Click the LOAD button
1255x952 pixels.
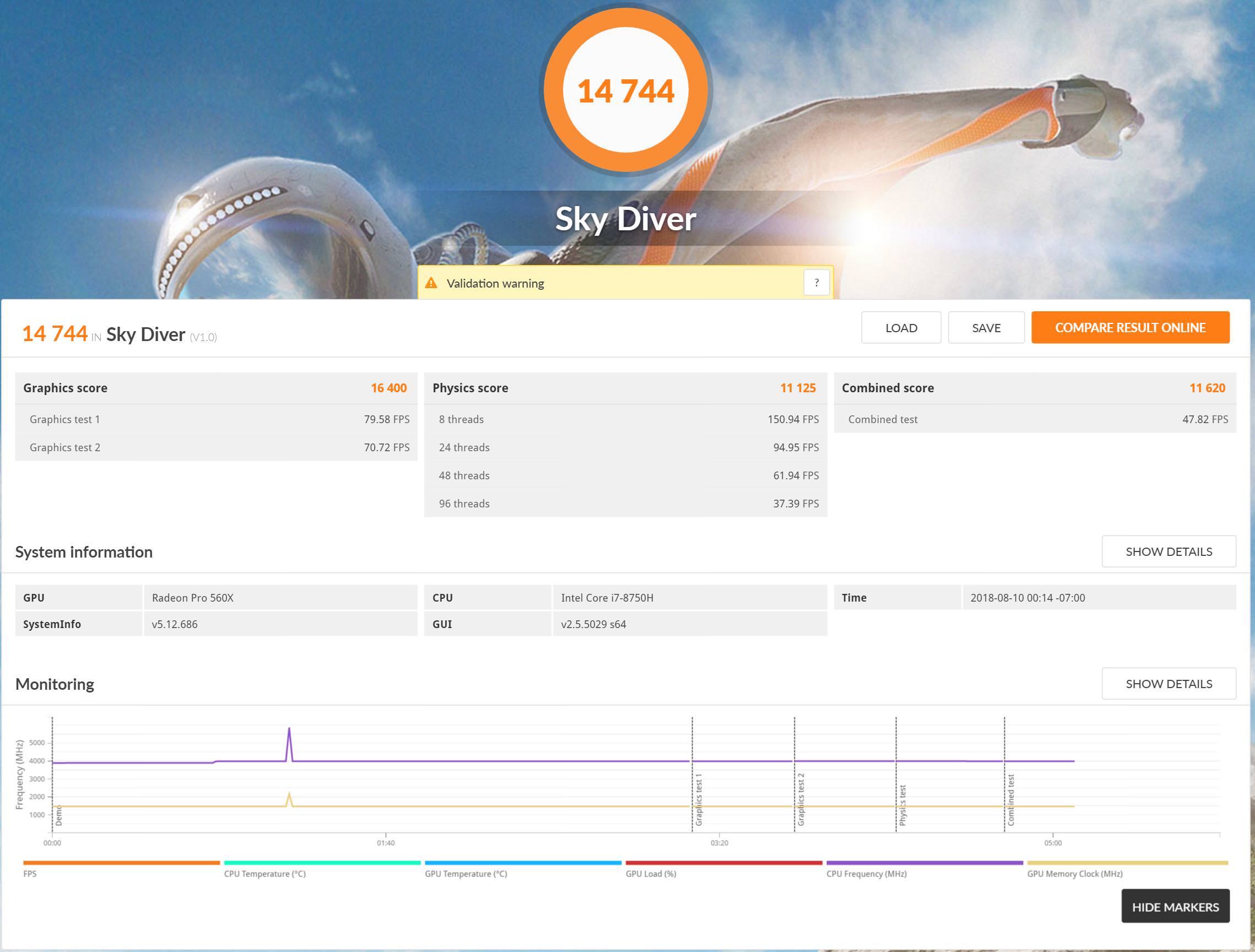coord(900,327)
